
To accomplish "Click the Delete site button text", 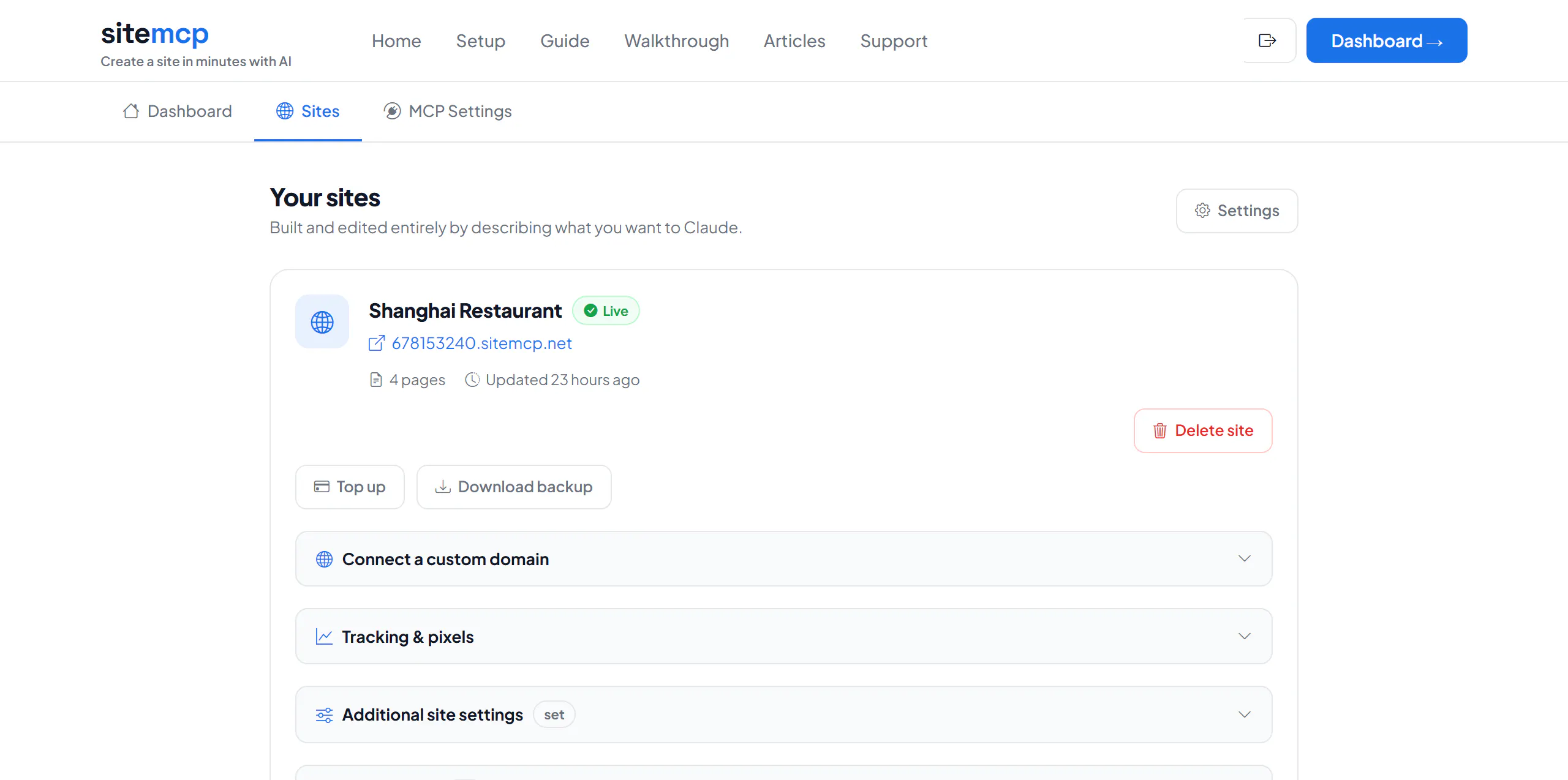I will [x=1214, y=431].
